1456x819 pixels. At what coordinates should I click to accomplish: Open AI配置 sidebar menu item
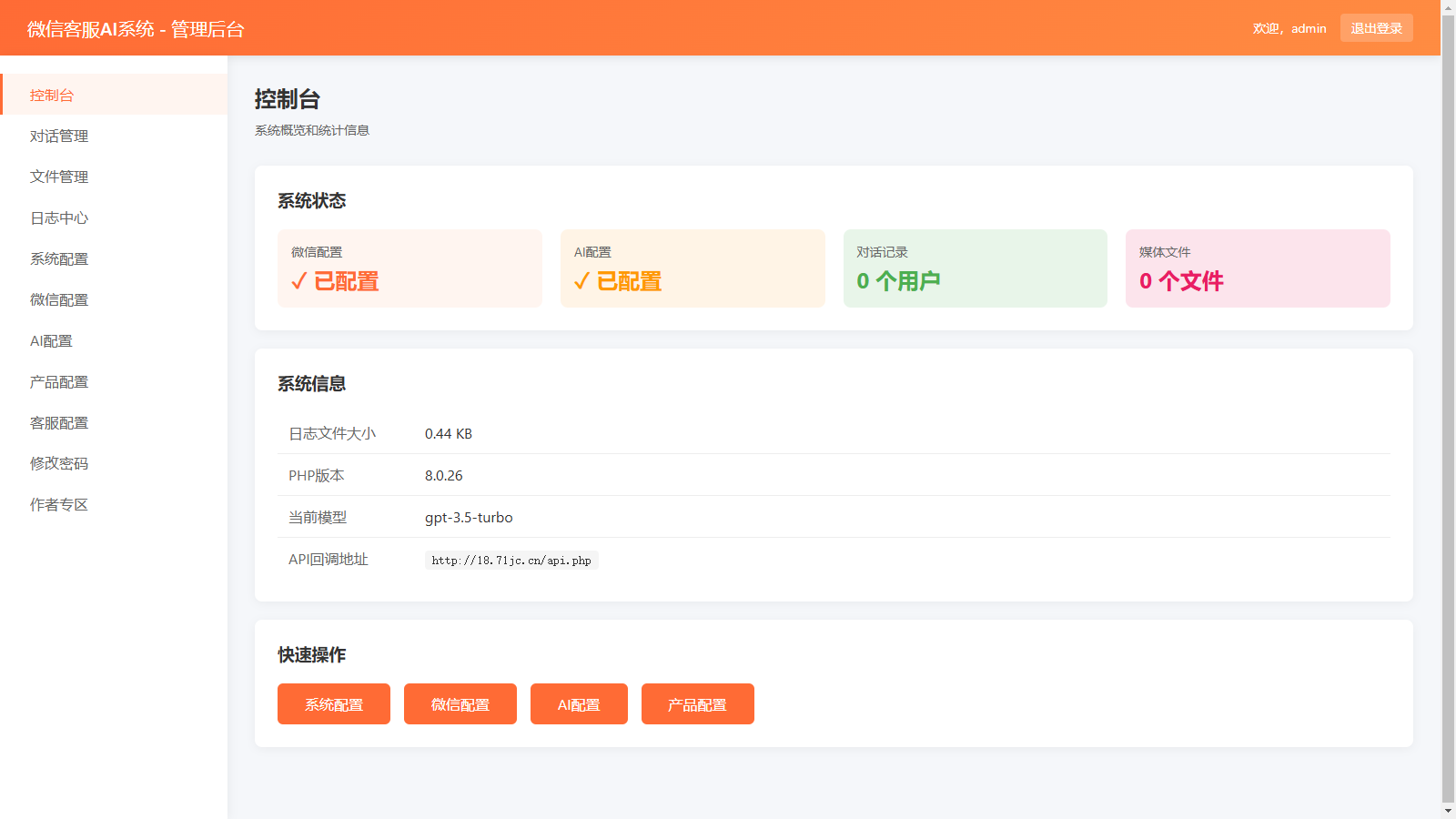click(x=51, y=341)
